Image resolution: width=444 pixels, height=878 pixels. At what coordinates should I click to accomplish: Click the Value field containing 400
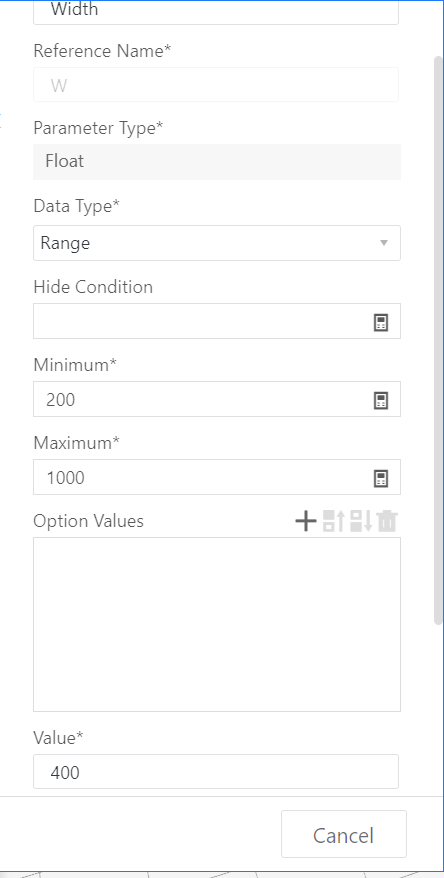tap(216, 772)
